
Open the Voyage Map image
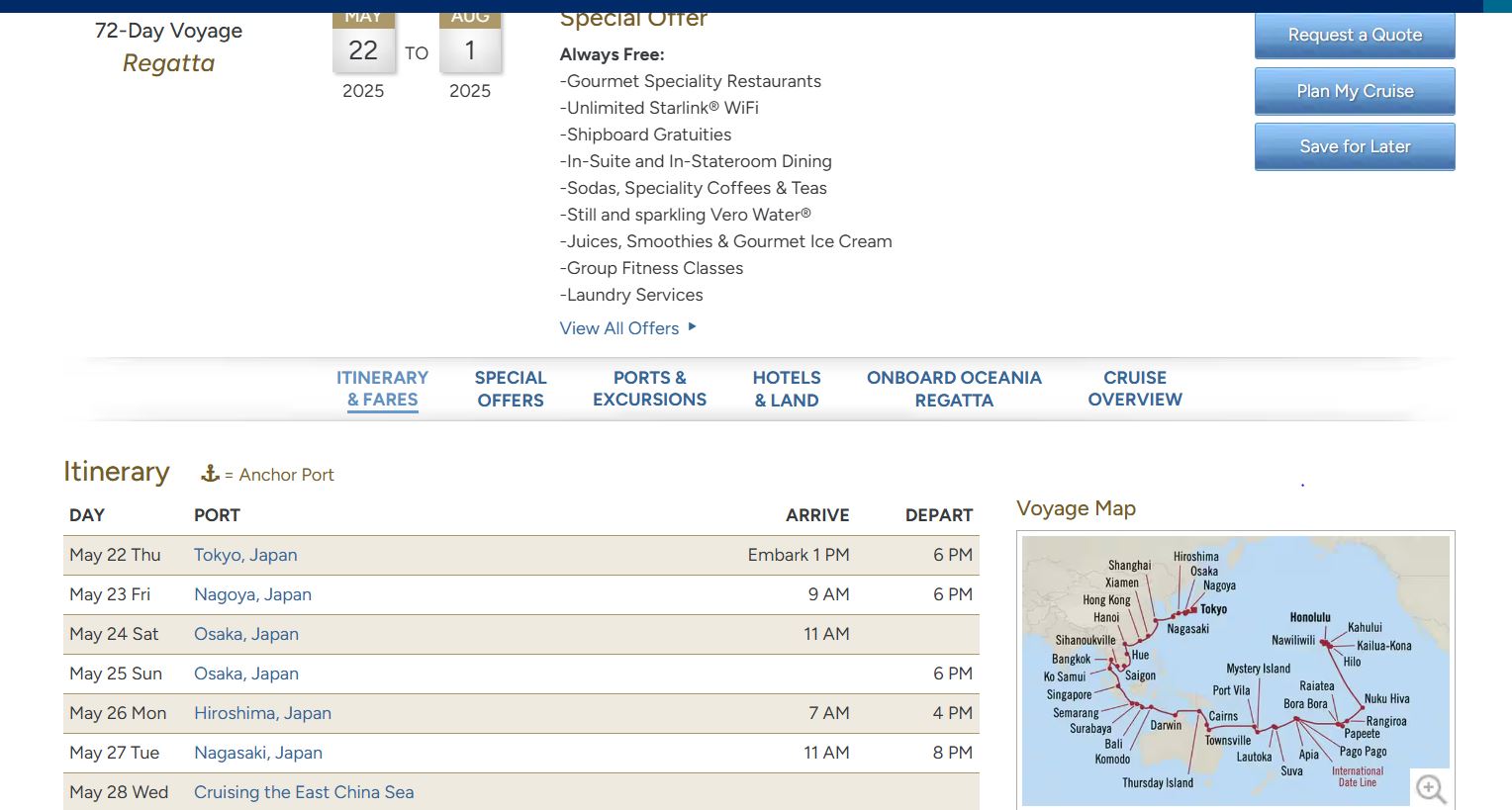point(1236,671)
